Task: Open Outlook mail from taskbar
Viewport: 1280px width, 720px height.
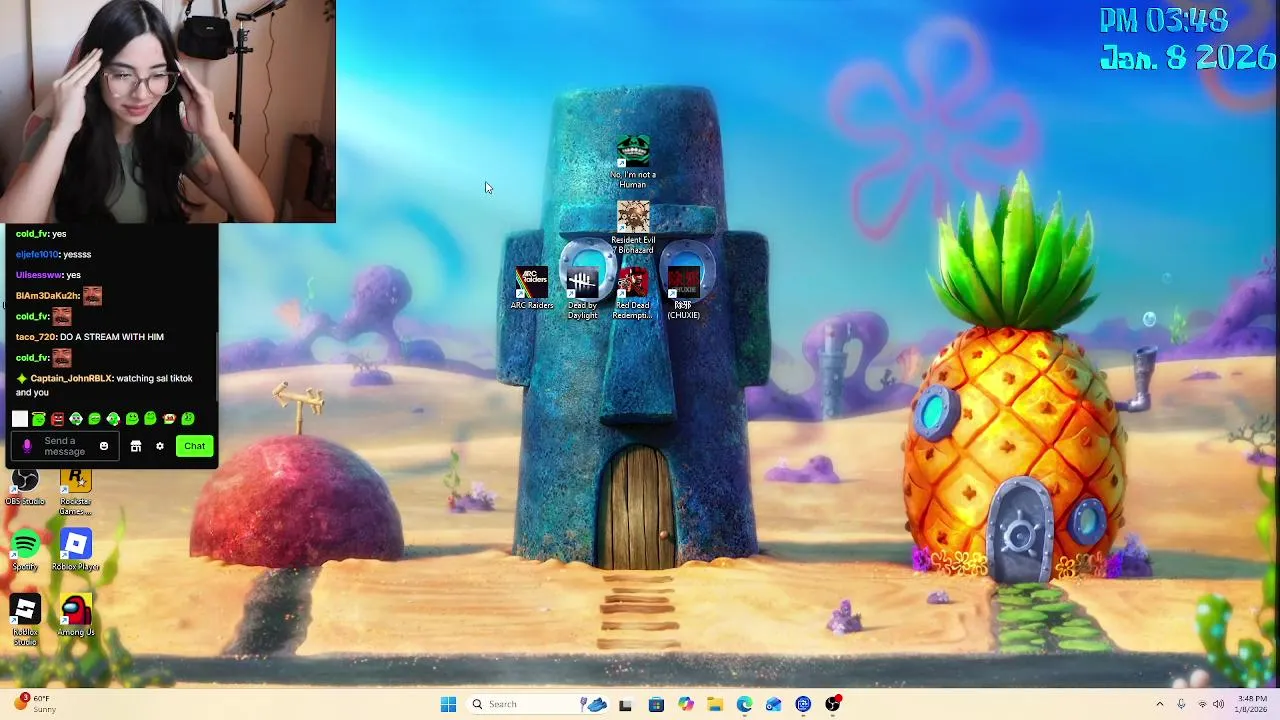Action: [773, 704]
